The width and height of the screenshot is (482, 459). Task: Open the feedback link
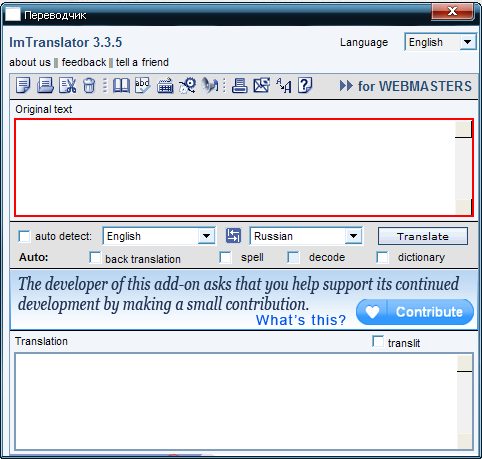click(84, 62)
